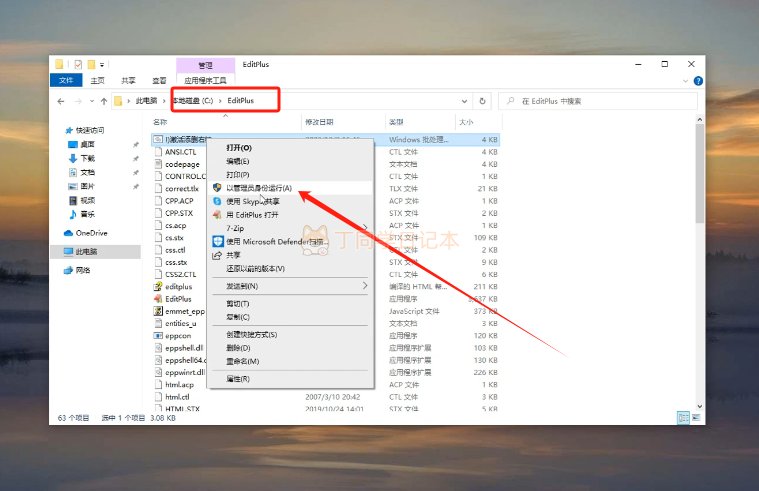Switch to details view icon in status bar

tap(683, 417)
